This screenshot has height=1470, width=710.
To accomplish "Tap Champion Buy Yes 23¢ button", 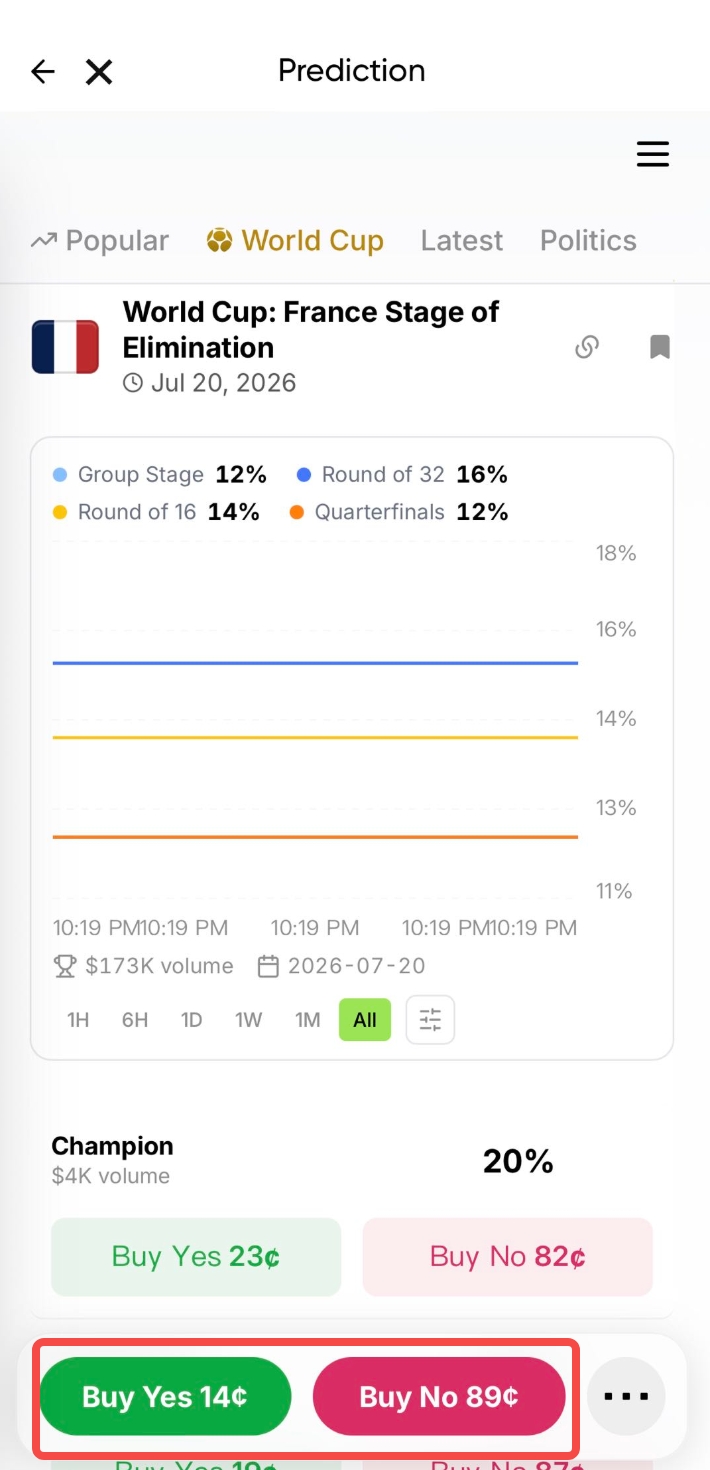I will [196, 1256].
